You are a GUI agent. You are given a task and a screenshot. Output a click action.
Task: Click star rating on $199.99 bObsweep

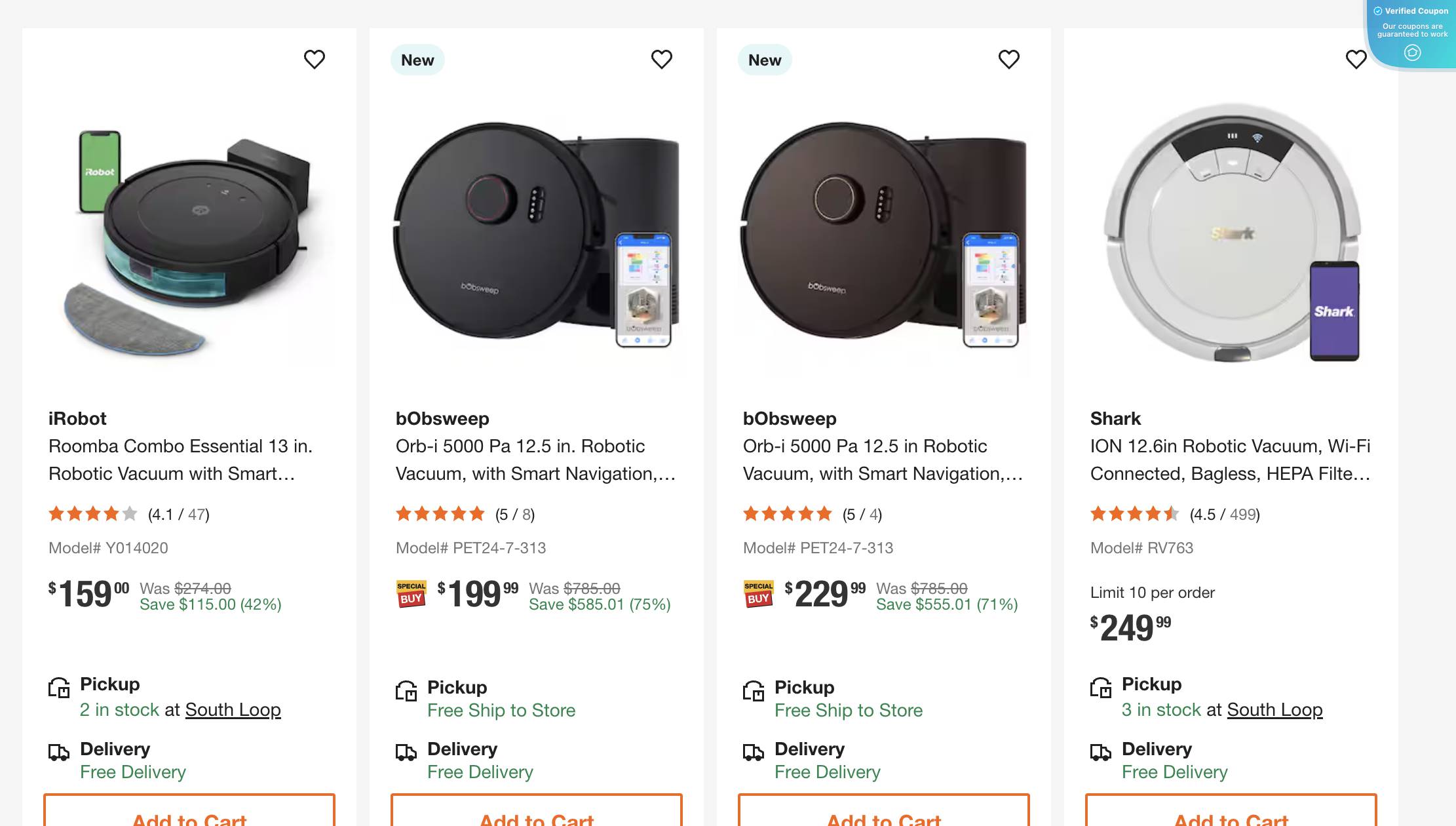pyautogui.click(x=440, y=514)
